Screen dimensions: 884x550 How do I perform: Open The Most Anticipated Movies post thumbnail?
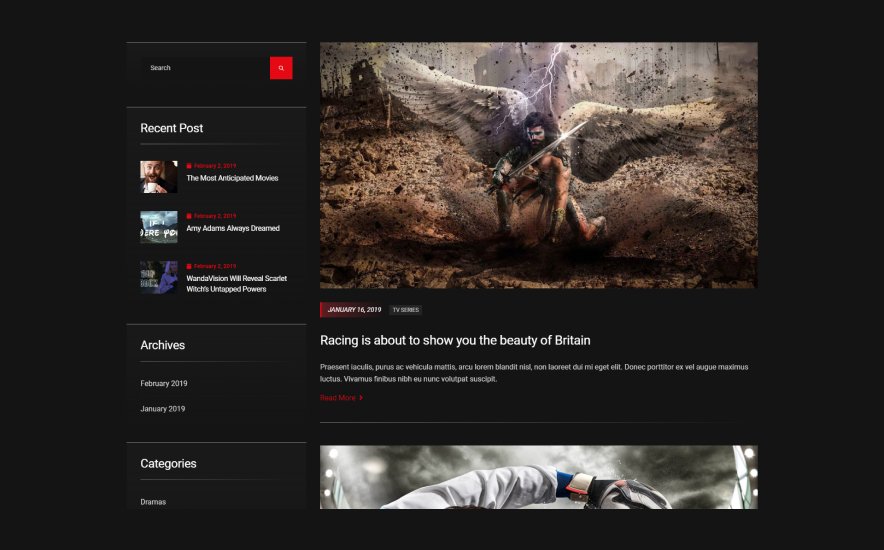[x=159, y=177]
